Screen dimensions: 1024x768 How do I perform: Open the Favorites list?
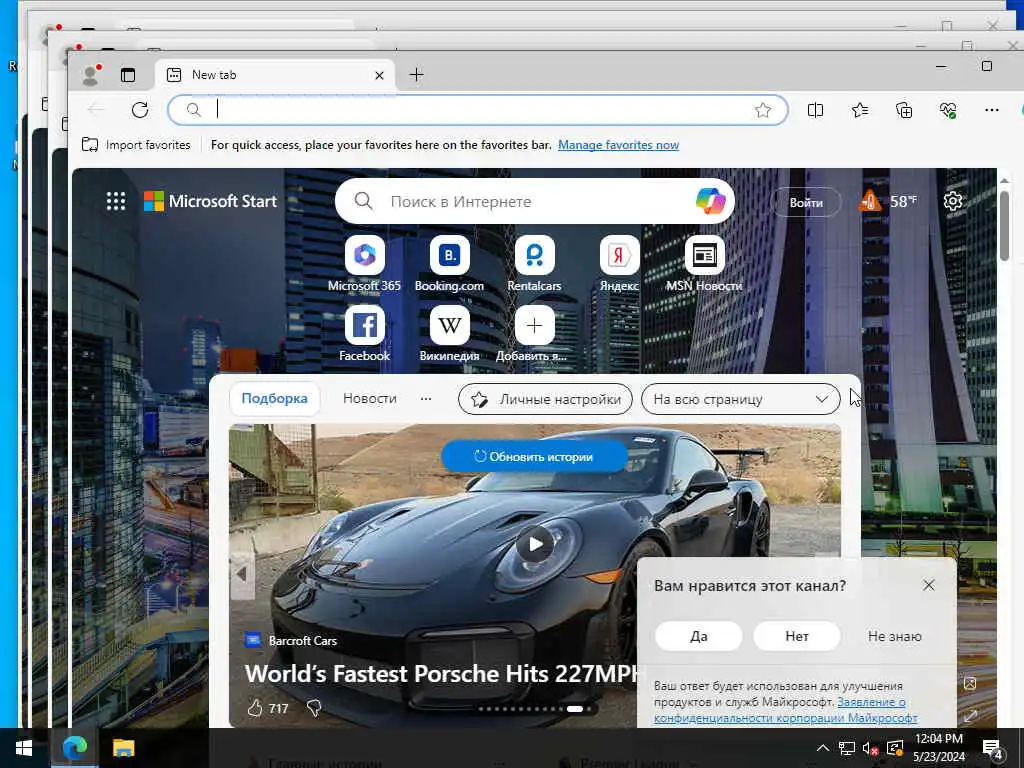pyautogui.click(x=860, y=110)
